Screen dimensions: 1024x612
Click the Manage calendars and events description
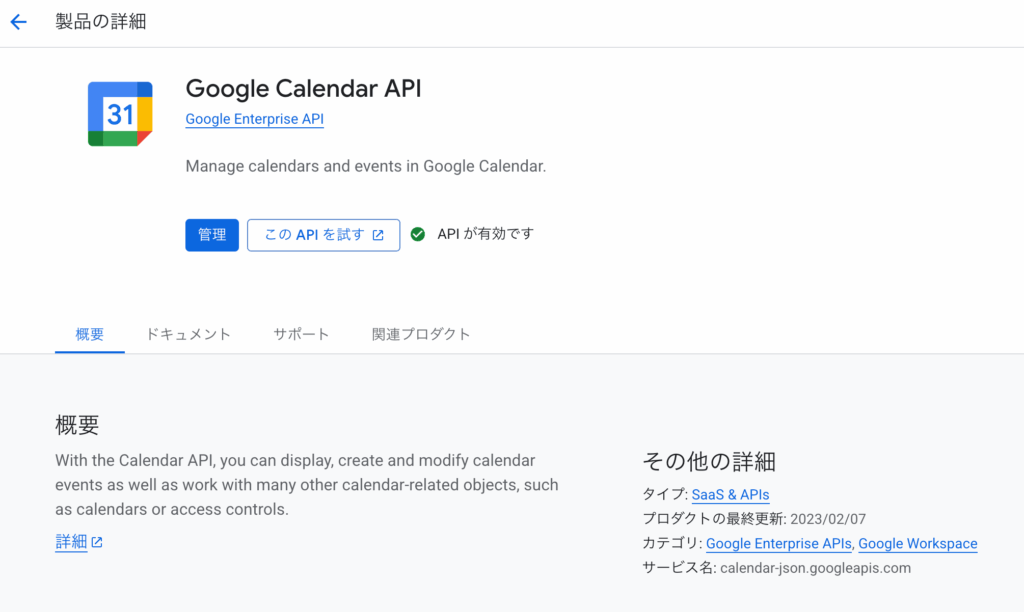coord(366,166)
